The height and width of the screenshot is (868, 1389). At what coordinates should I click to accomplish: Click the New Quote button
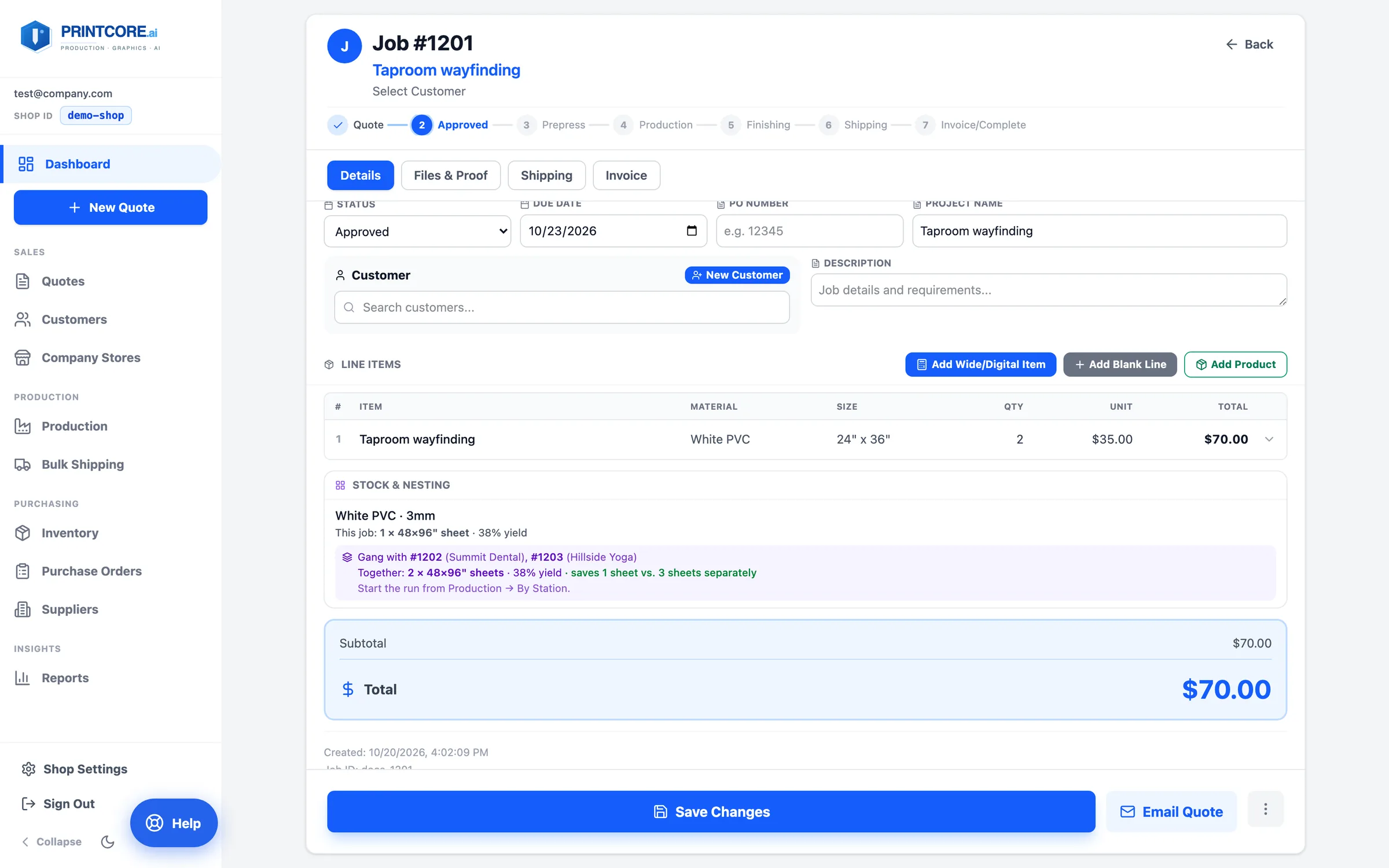point(111,207)
